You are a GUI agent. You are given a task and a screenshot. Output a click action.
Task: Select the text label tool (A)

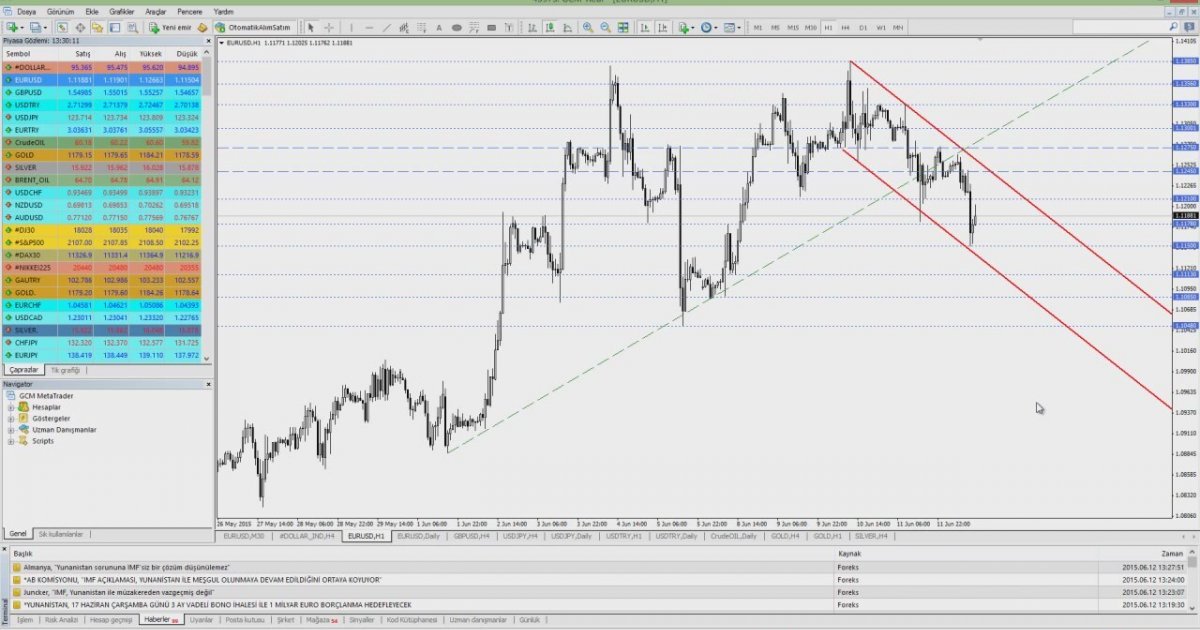pyautogui.click(x=439, y=27)
